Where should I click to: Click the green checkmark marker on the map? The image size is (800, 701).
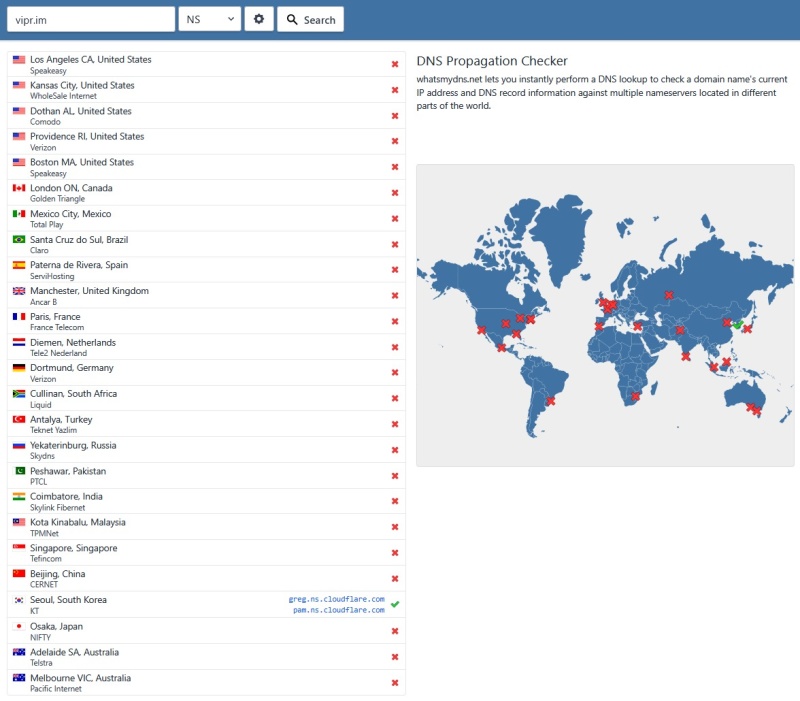(x=738, y=324)
